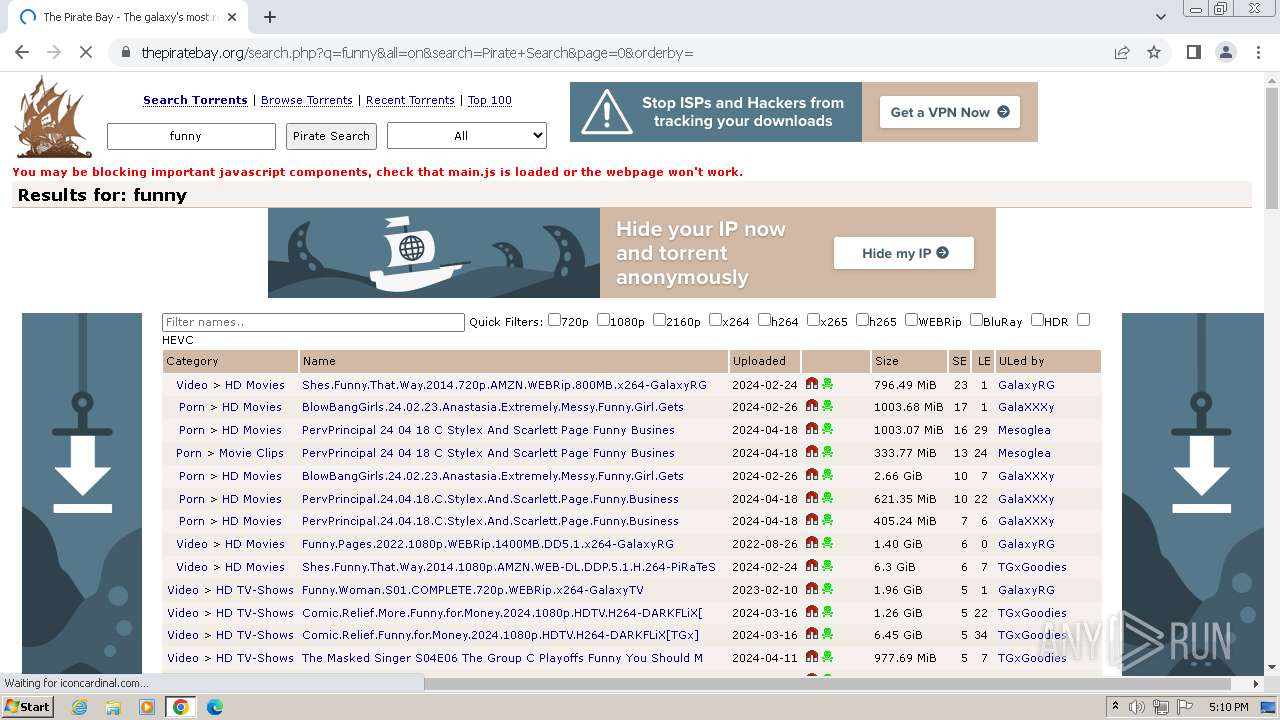Enable the 1080p quick filter
The image size is (1280, 720).
tap(603, 320)
